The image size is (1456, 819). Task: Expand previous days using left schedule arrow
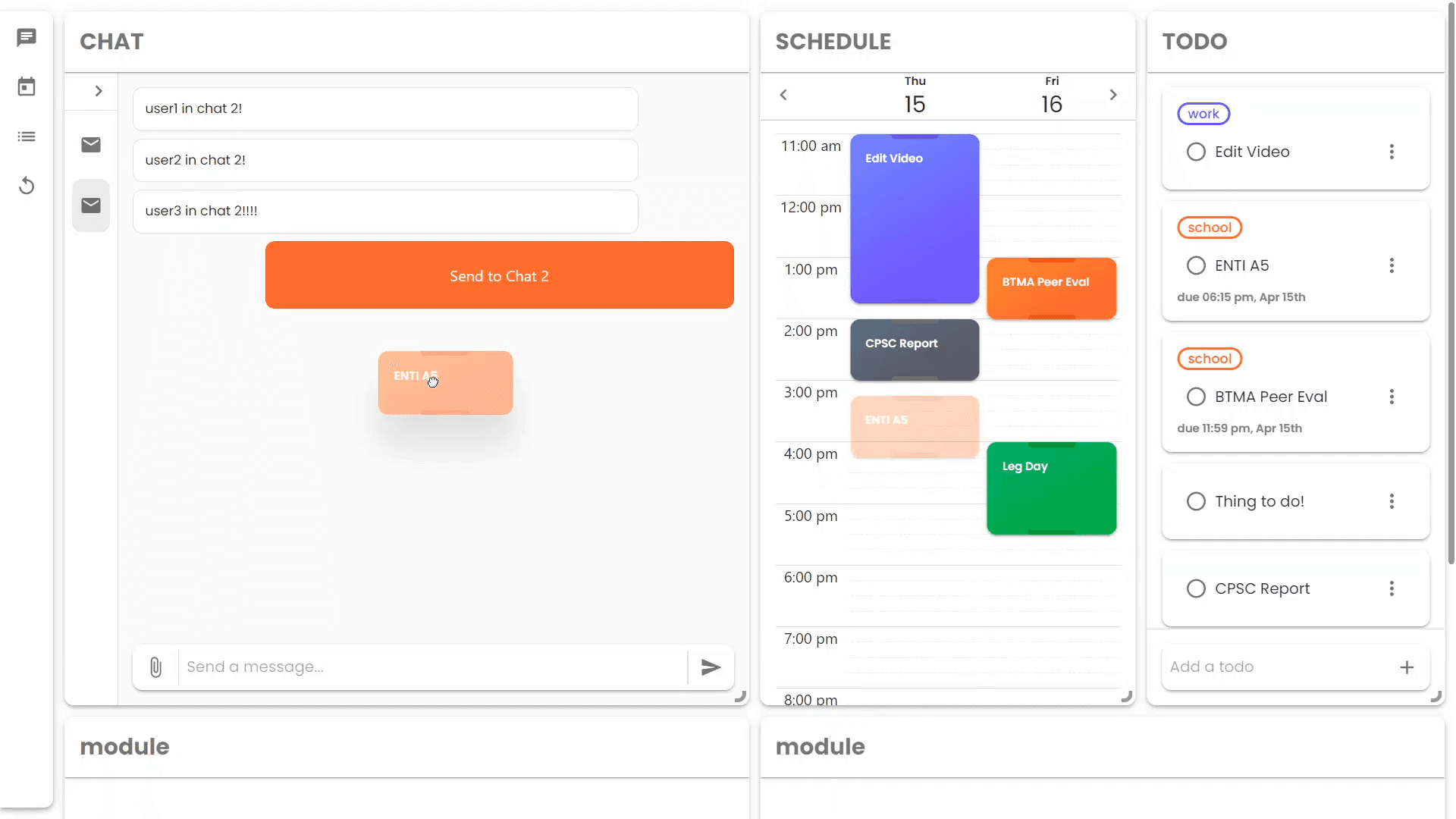[x=784, y=94]
